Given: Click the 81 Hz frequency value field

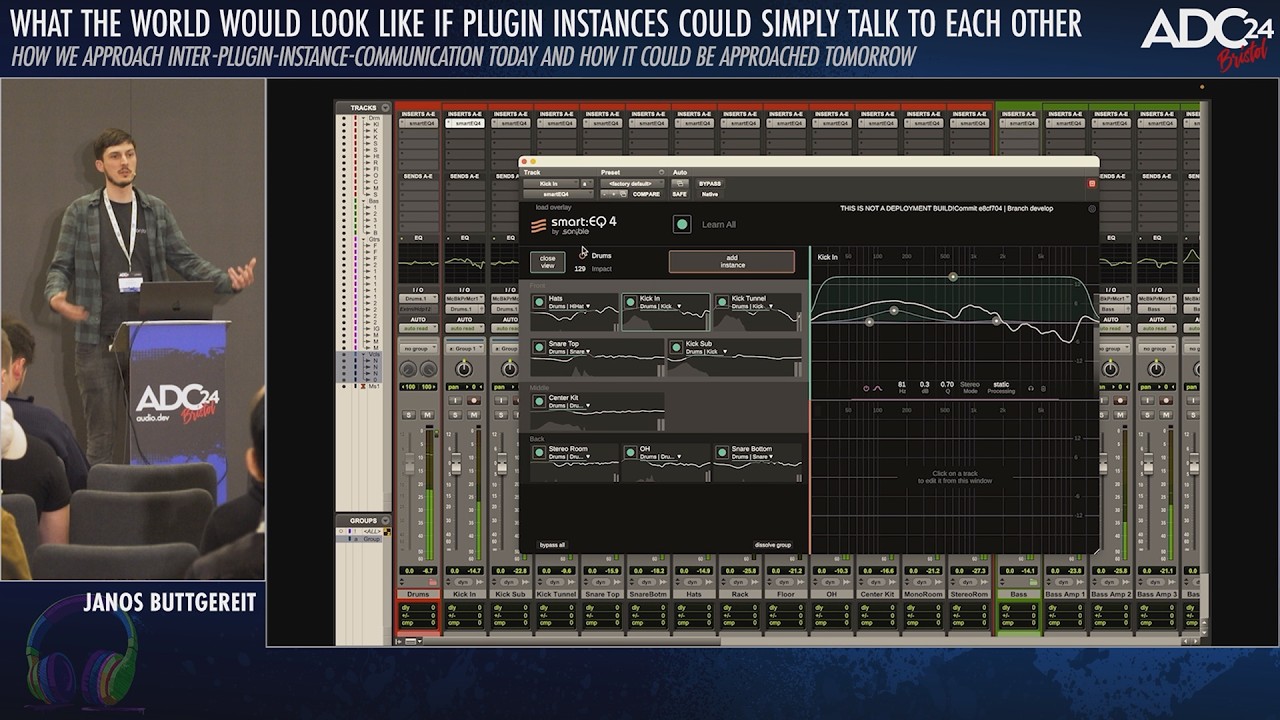Looking at the screenshot, I should click(902, 384).
